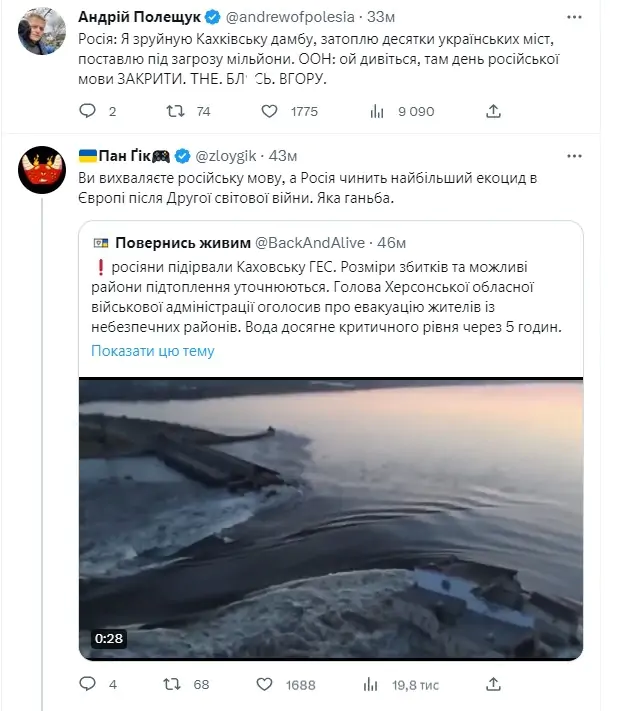Retweet the tweet with 68 retweets
The image size is (628, 711).
point(176,685)
